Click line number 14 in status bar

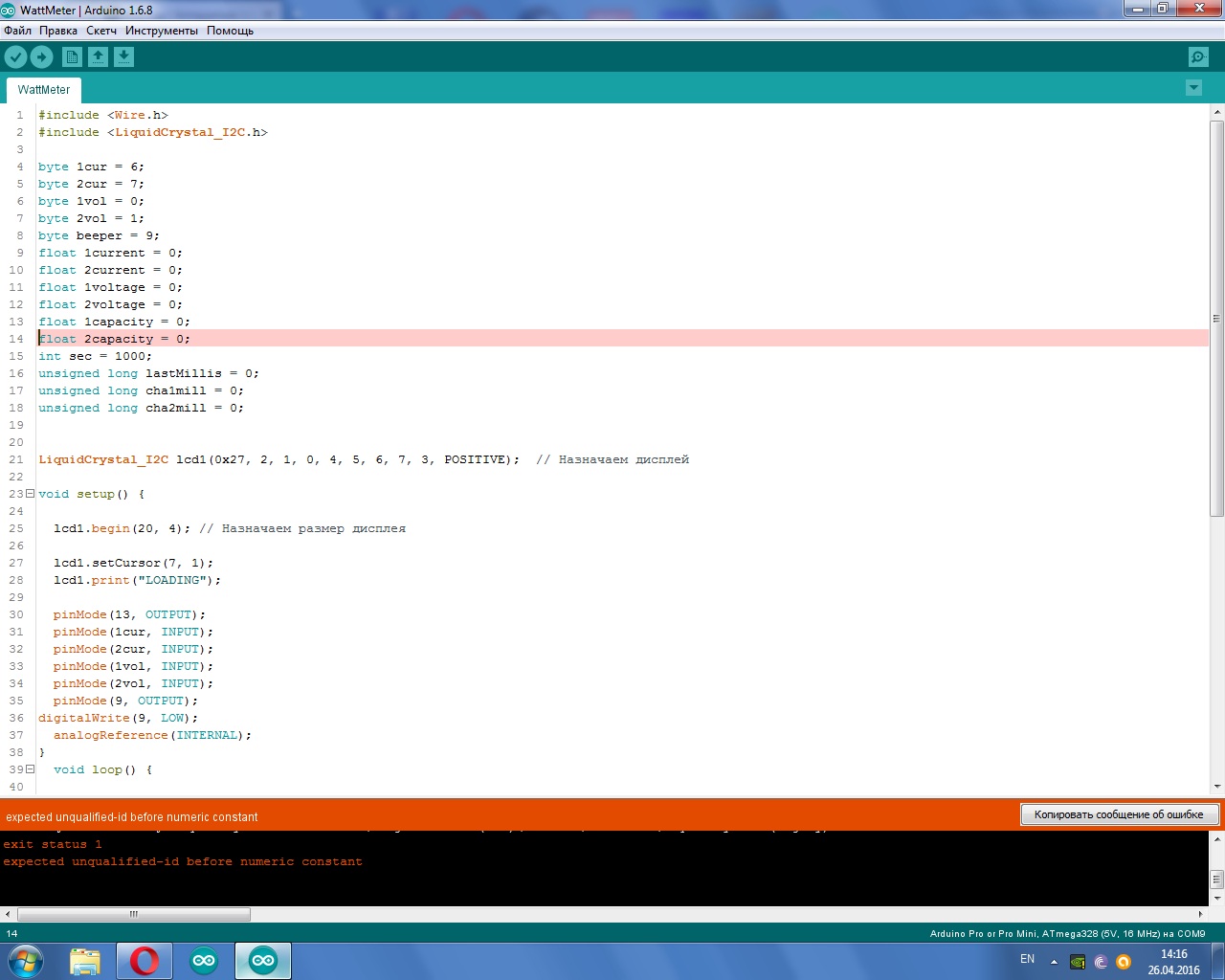[x=11, y=933]
